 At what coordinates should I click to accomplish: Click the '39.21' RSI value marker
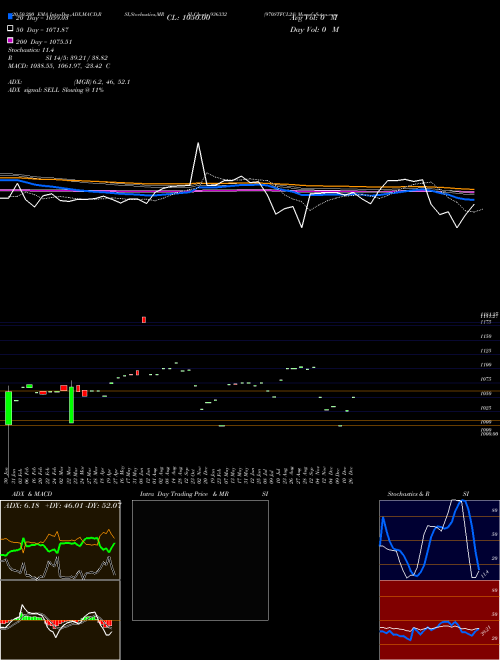click(x=487, y=631)
